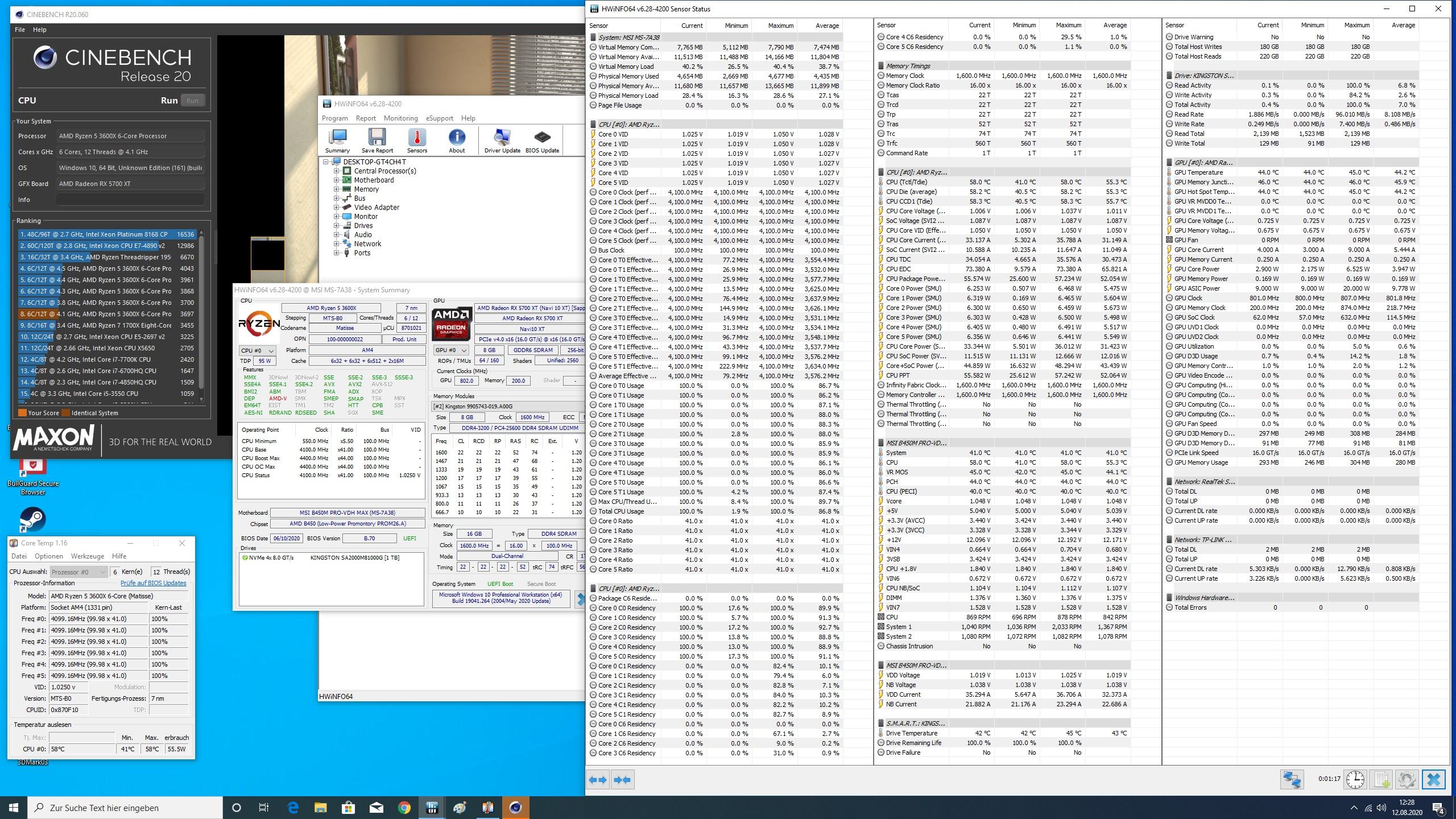
Task: Click the Windows search box
Action: tap(125, 808)
